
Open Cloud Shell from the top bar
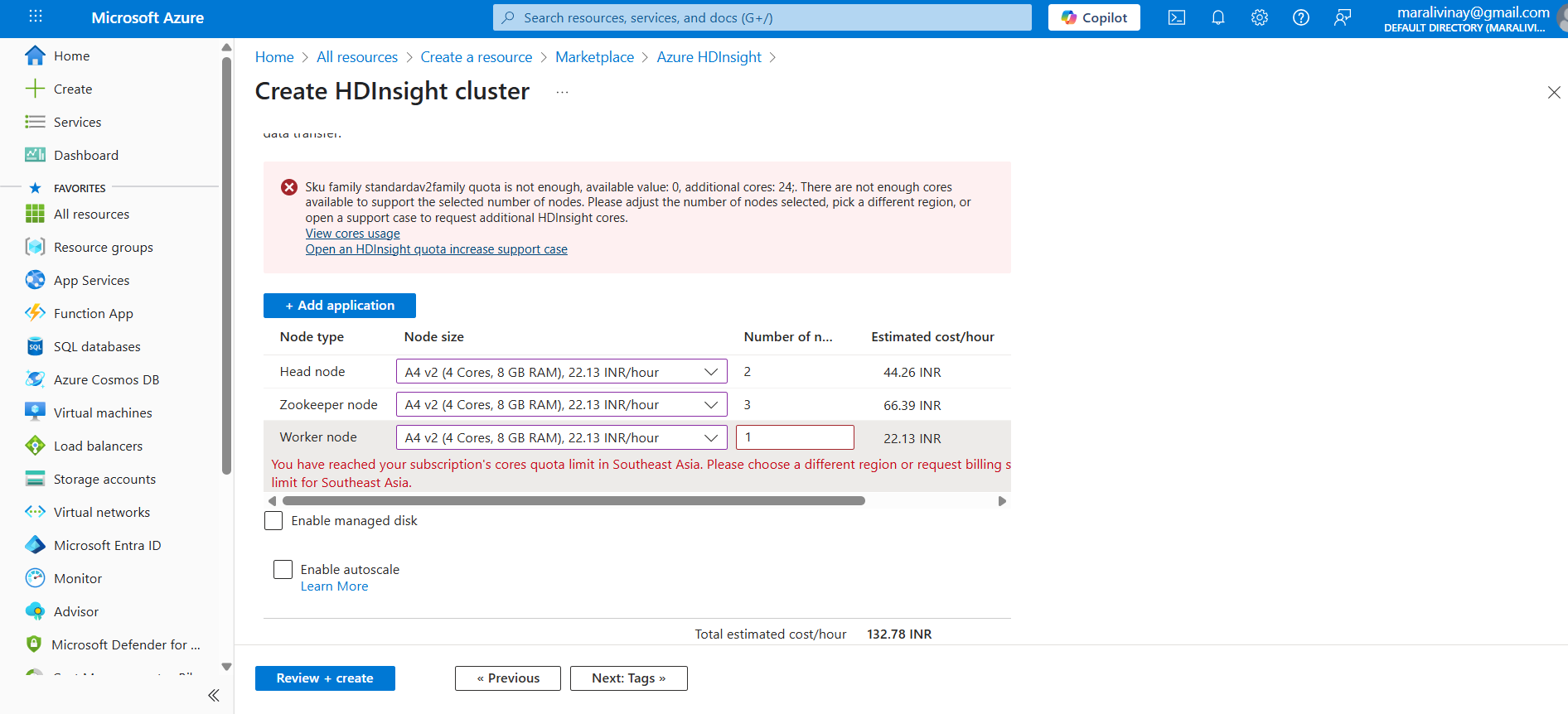click(x=1177, y=17)
